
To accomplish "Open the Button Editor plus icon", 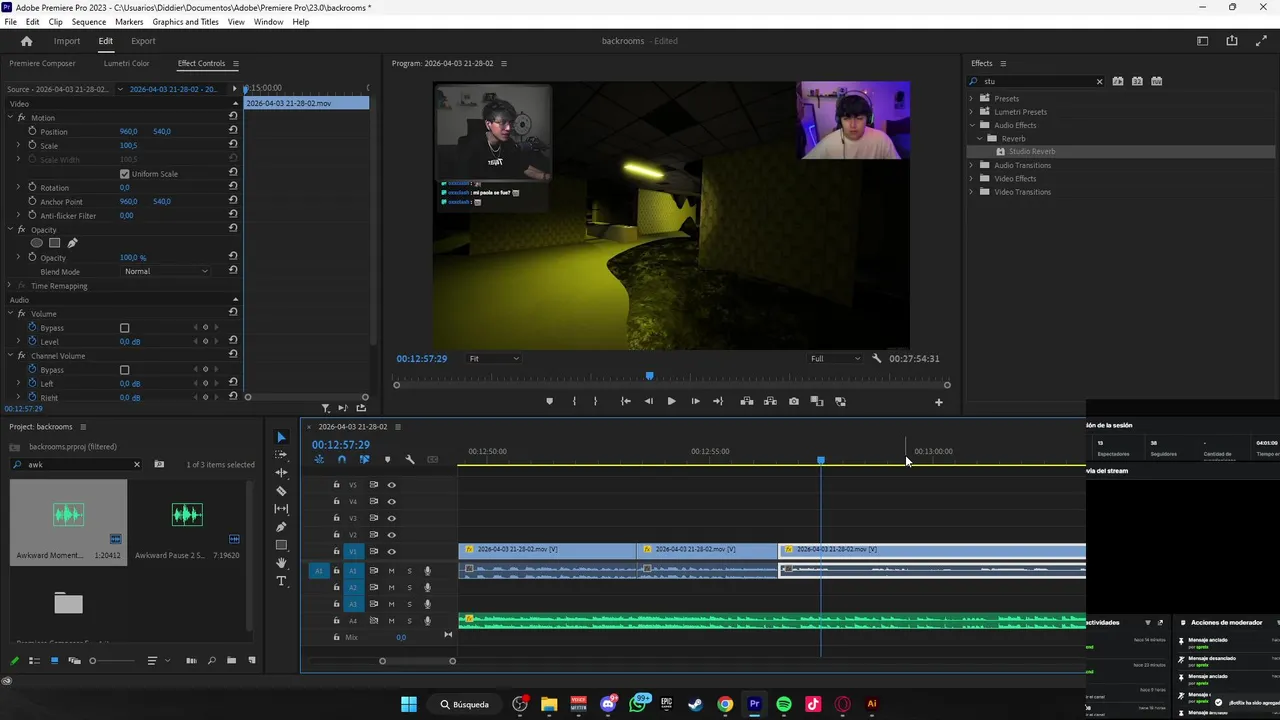I will coord(938,402).
